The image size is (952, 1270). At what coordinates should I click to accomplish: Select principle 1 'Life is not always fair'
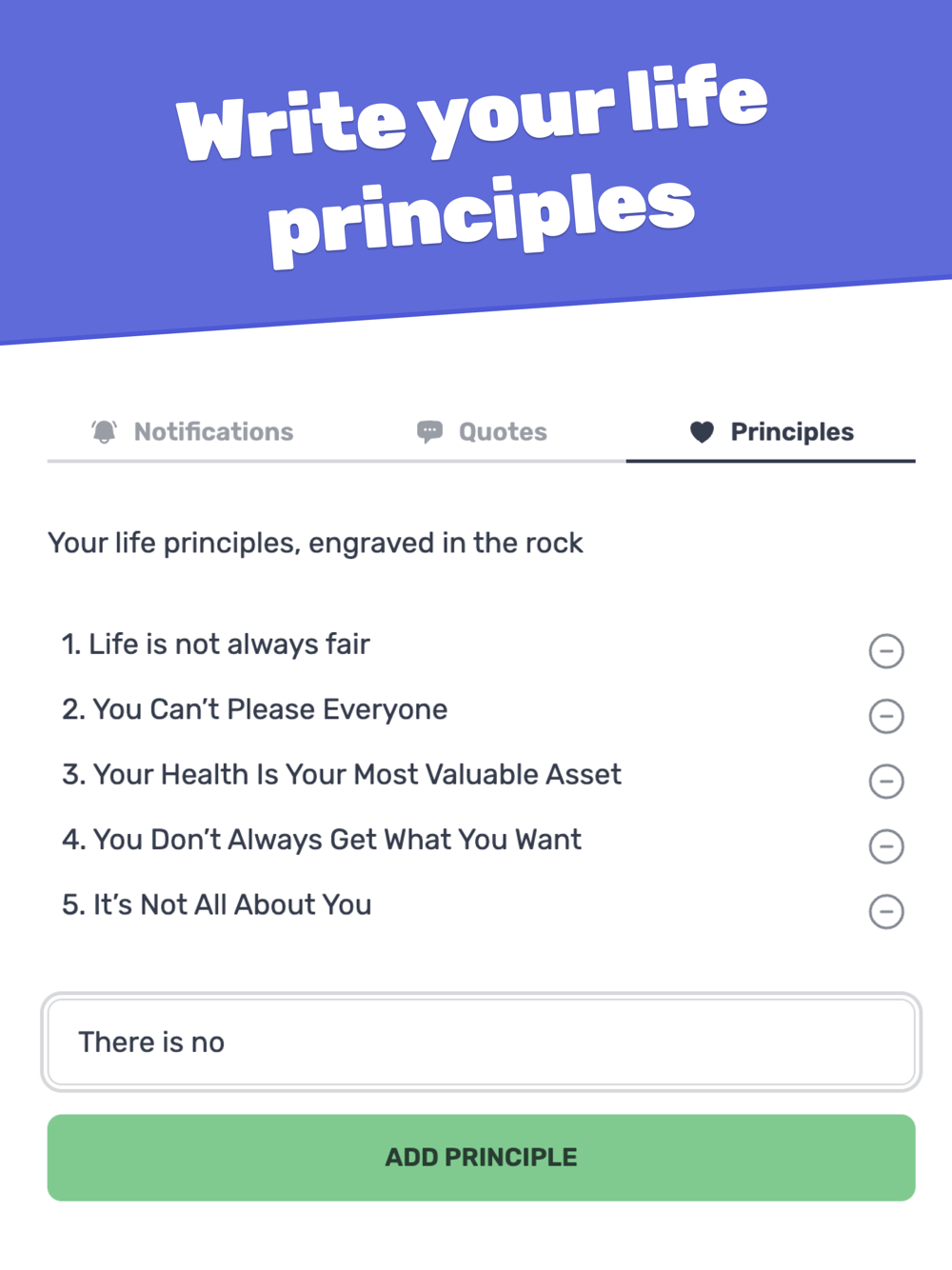[216, 645]
